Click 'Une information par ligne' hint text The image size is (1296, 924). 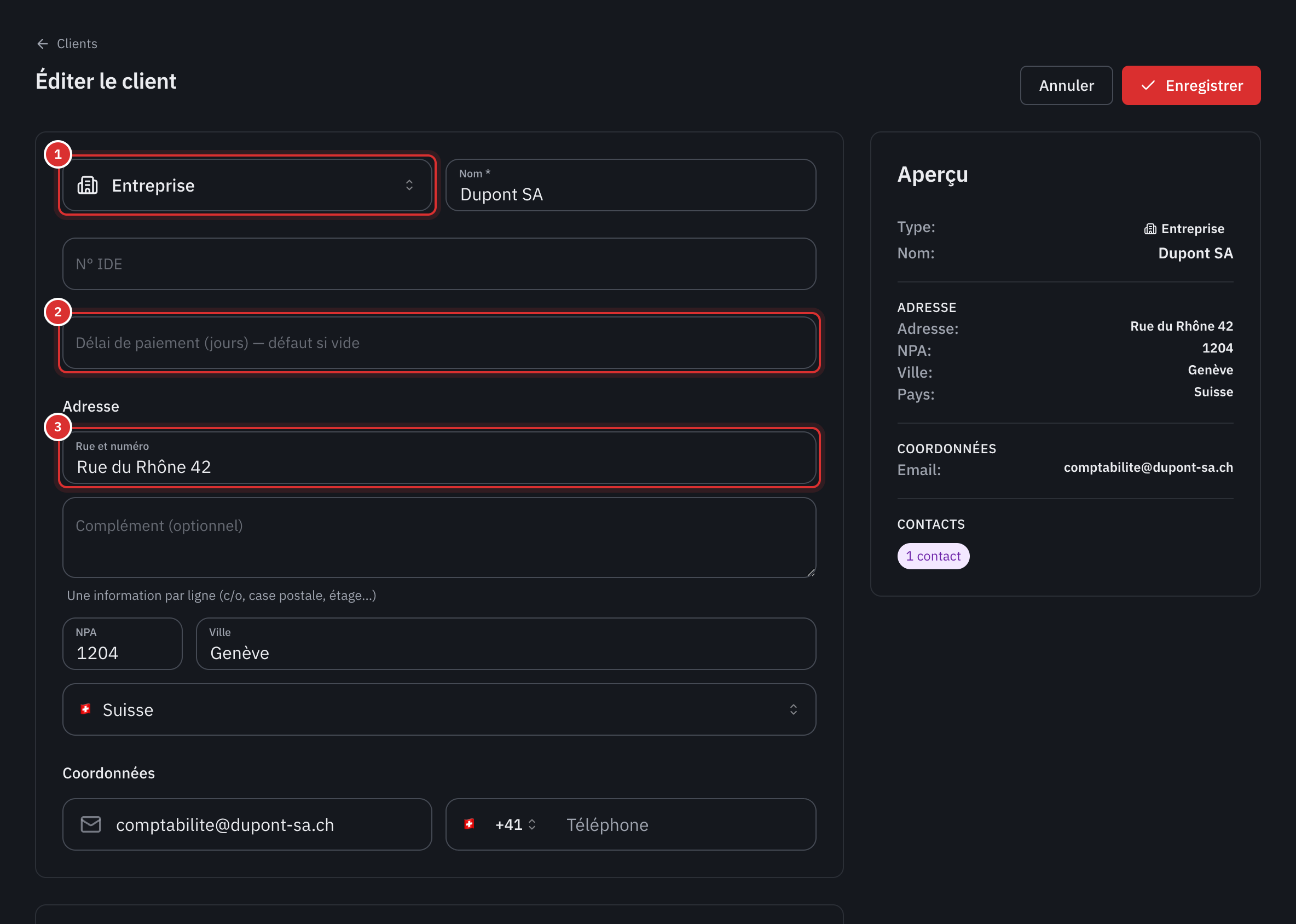[221, 596]
